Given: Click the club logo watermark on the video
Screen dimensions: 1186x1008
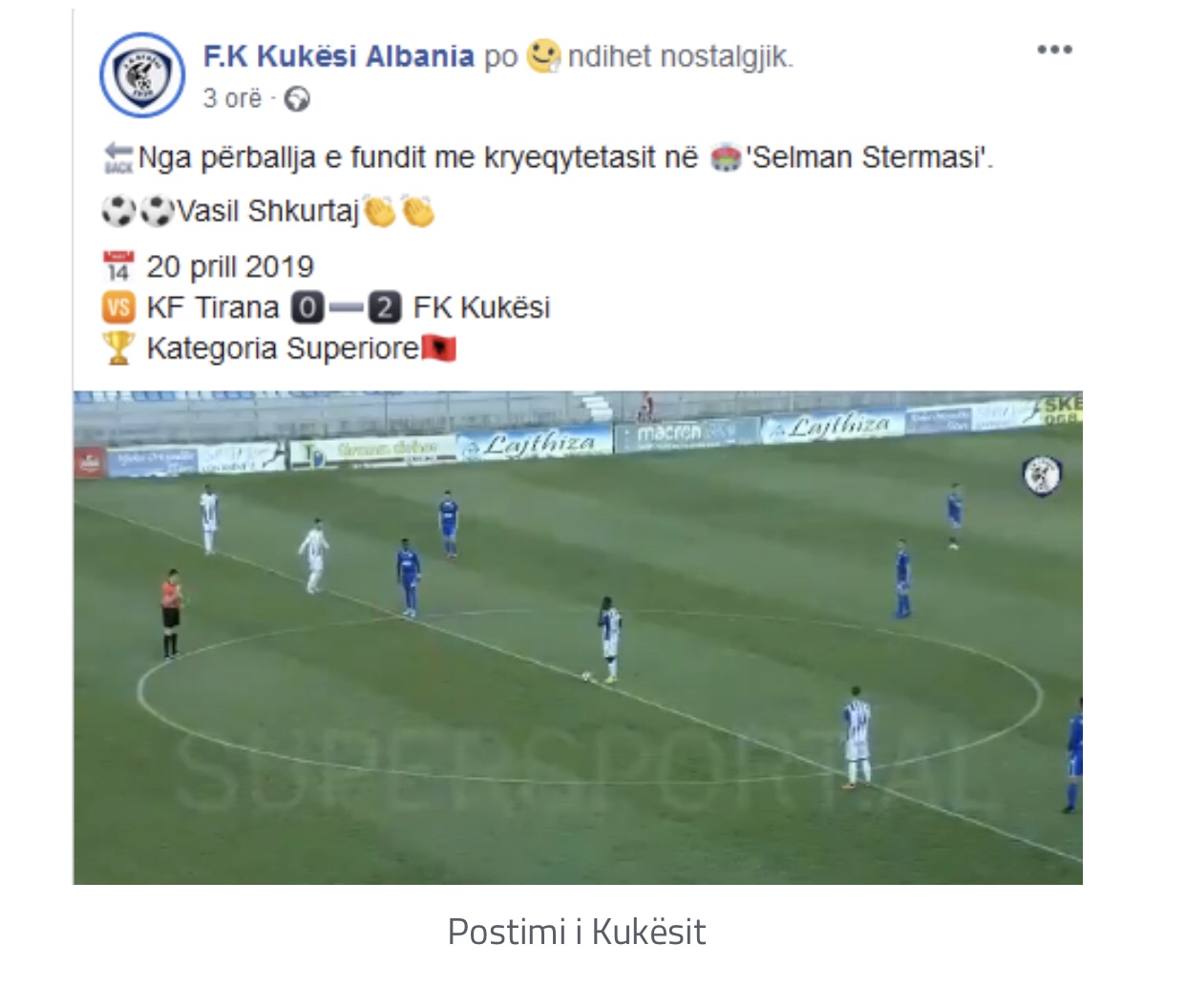Looking at the screenshot, I should [x=1043, y=474].
